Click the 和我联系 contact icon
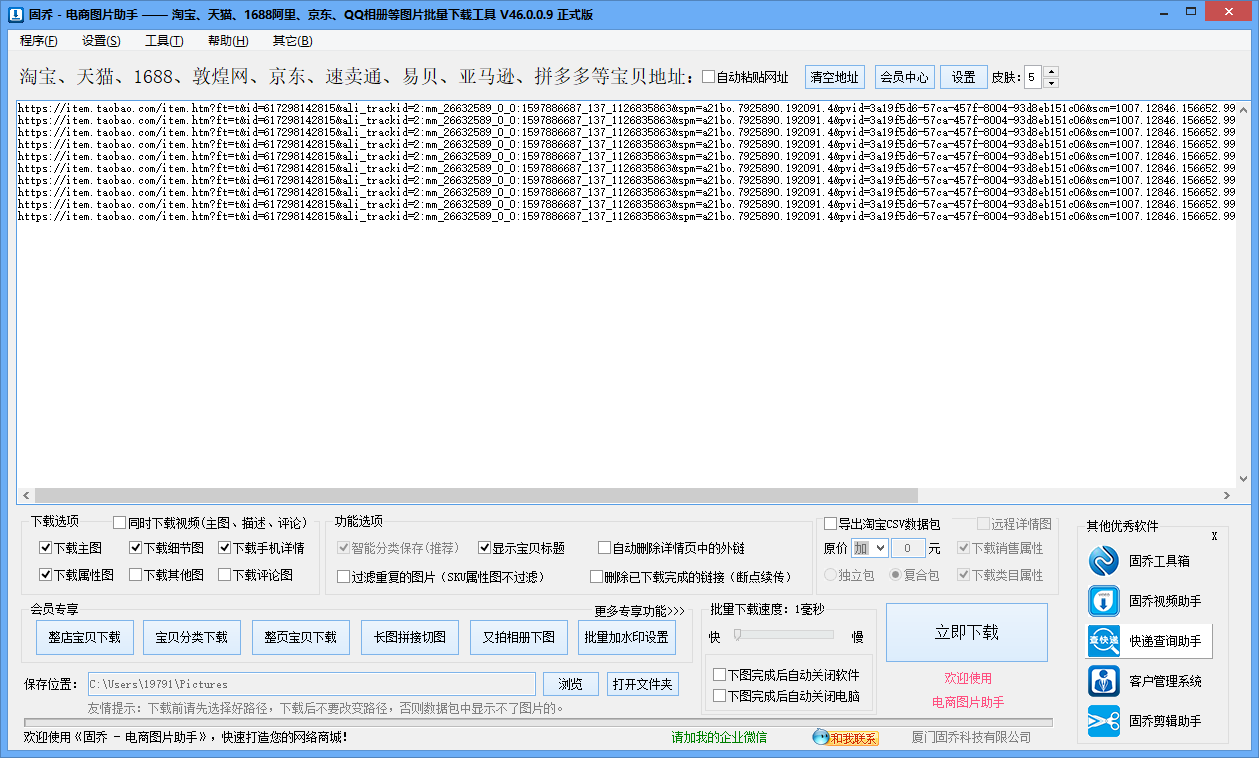The height and width of the screenshot is (758, 1259). (x=845, y=738)
